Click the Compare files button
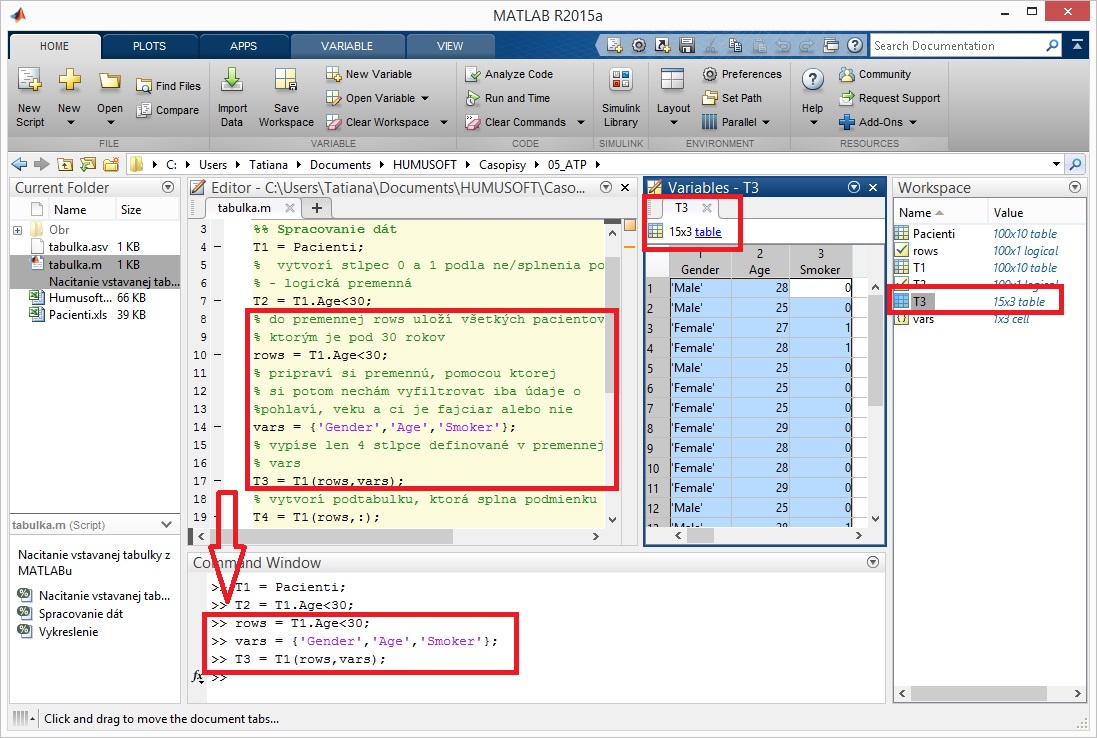Screen dimensions: 1097x738 tap(168, 110)
